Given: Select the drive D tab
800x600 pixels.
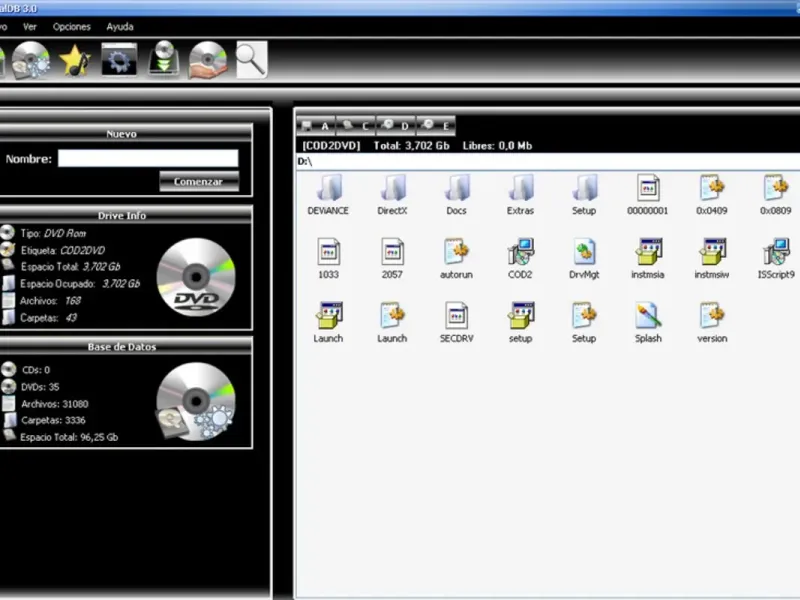Looking at the screenshot, I should tap(396, 126).
